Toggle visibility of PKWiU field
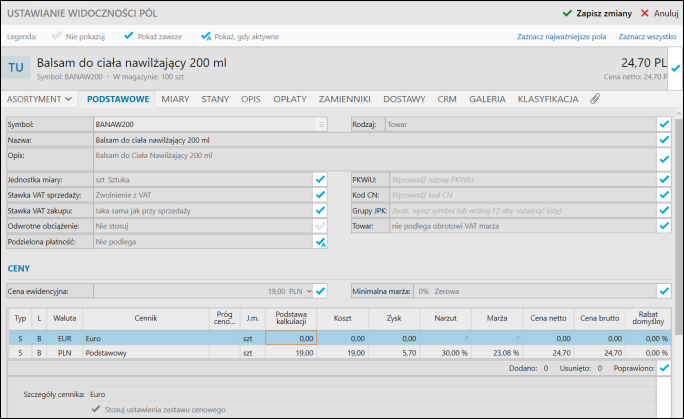Screen dimensions: 684x419 (664, 179)
